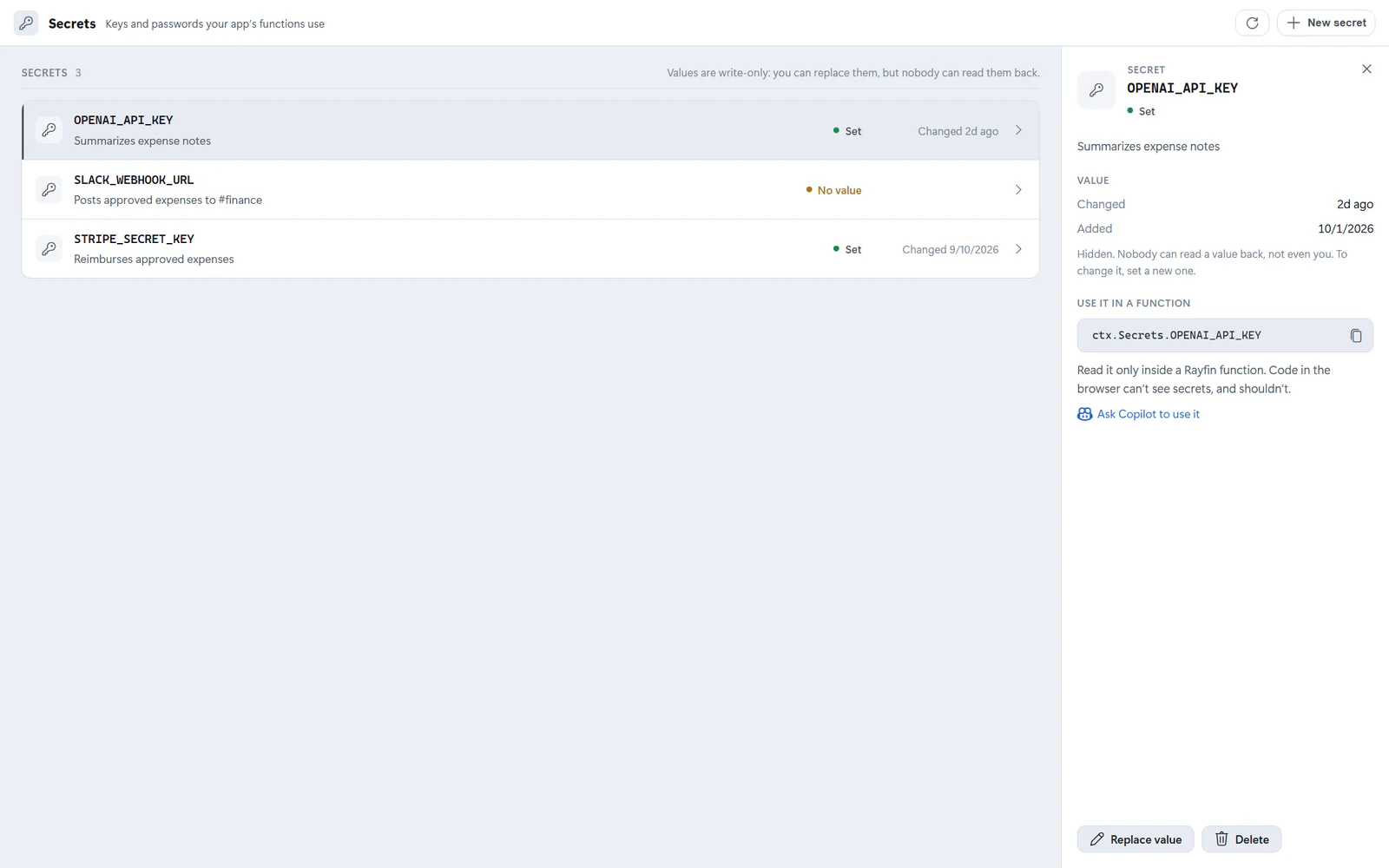1389x868 pixels.
Task: Close the secret detail panel
Action: 1366,69
